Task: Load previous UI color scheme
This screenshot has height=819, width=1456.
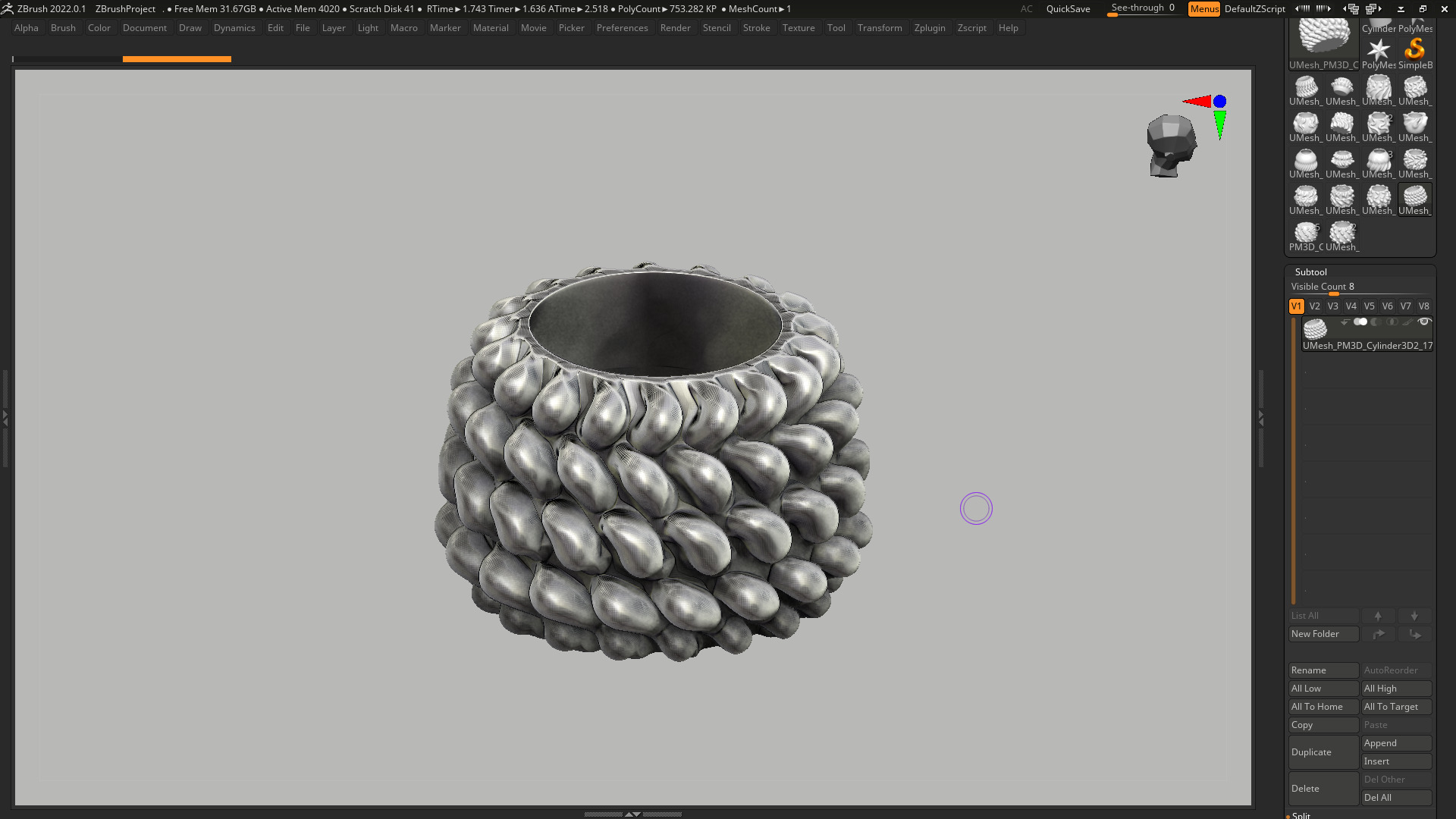Action: click(x=1351, y=9)
